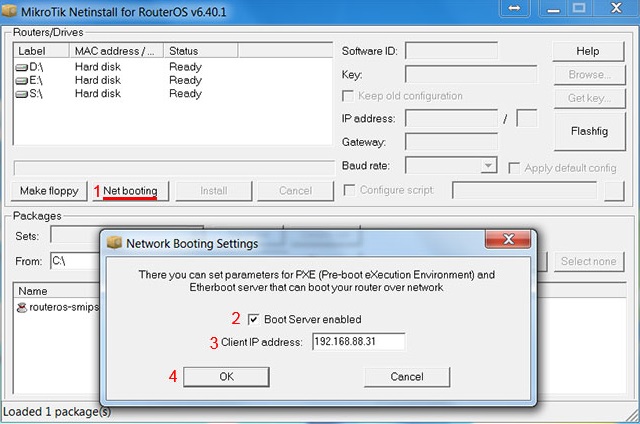
Task: Minimize the Netinstall window
Action: [x=553, y=8]
